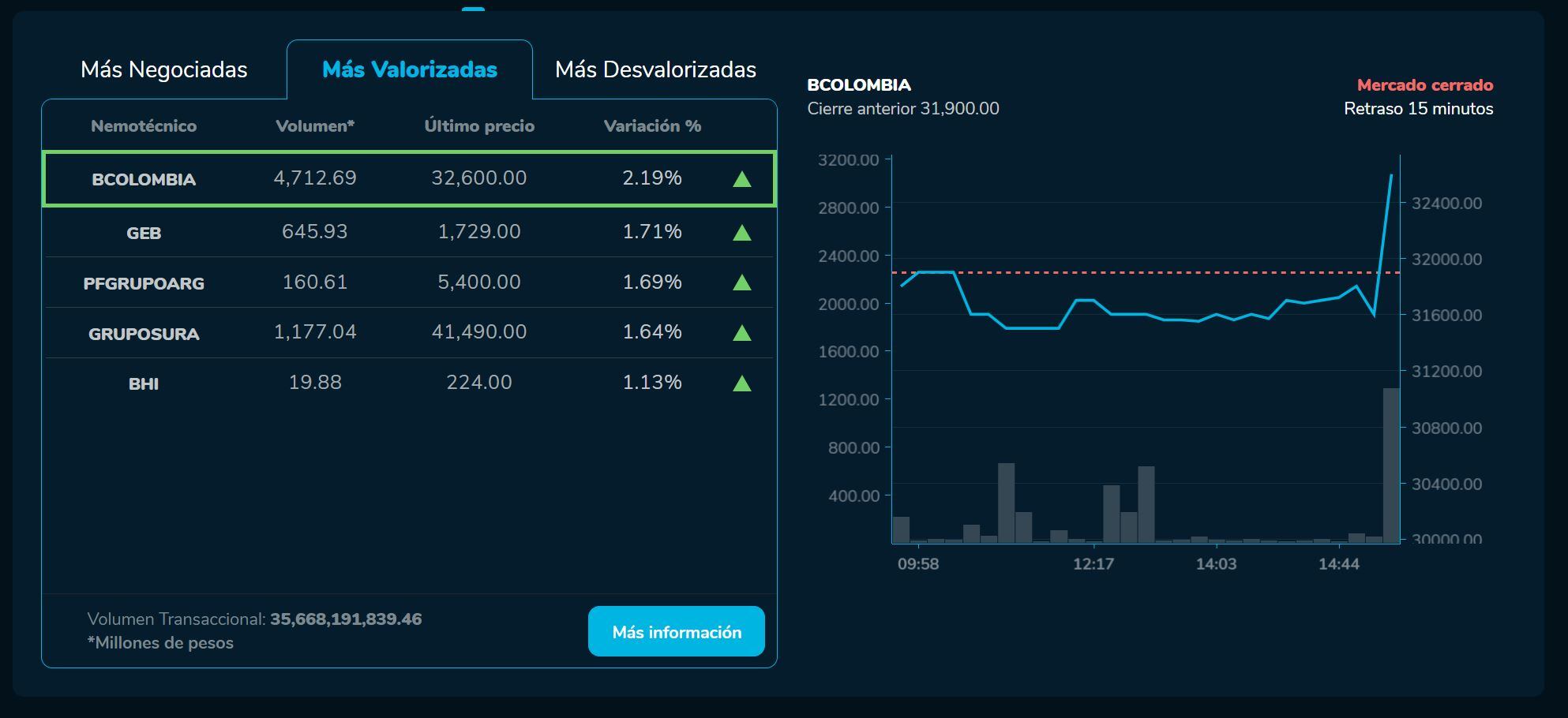Select the Más Valorizadas tab

click(x=409, y=69)
